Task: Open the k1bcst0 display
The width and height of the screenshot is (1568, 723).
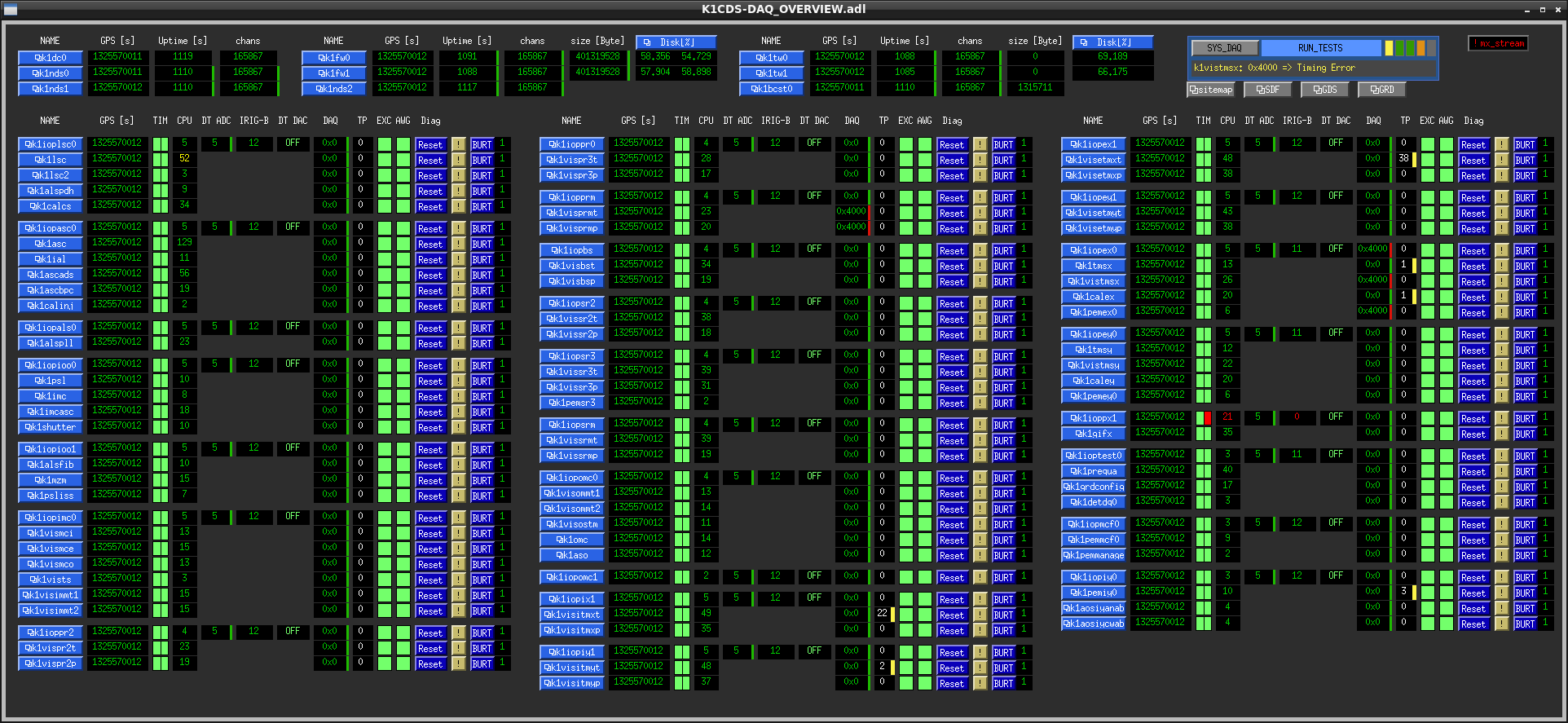Action: click(771, 89)
